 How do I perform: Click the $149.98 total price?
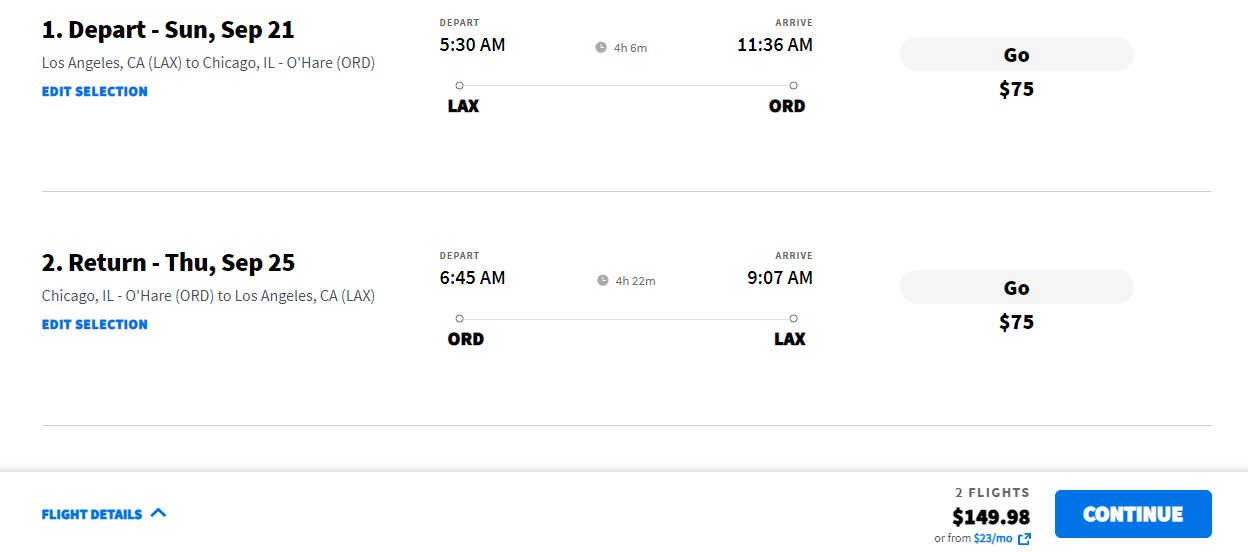990,517
